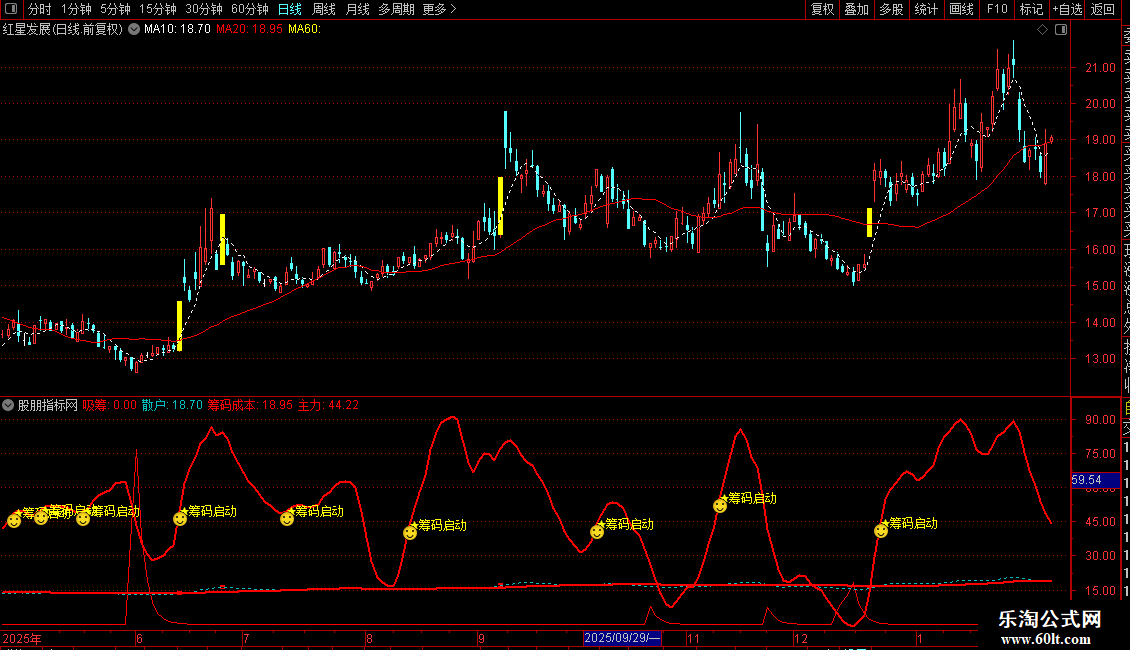
Task: Click the smiley marker at the August 筹码启动 signal
Action: tap(410, 533)
